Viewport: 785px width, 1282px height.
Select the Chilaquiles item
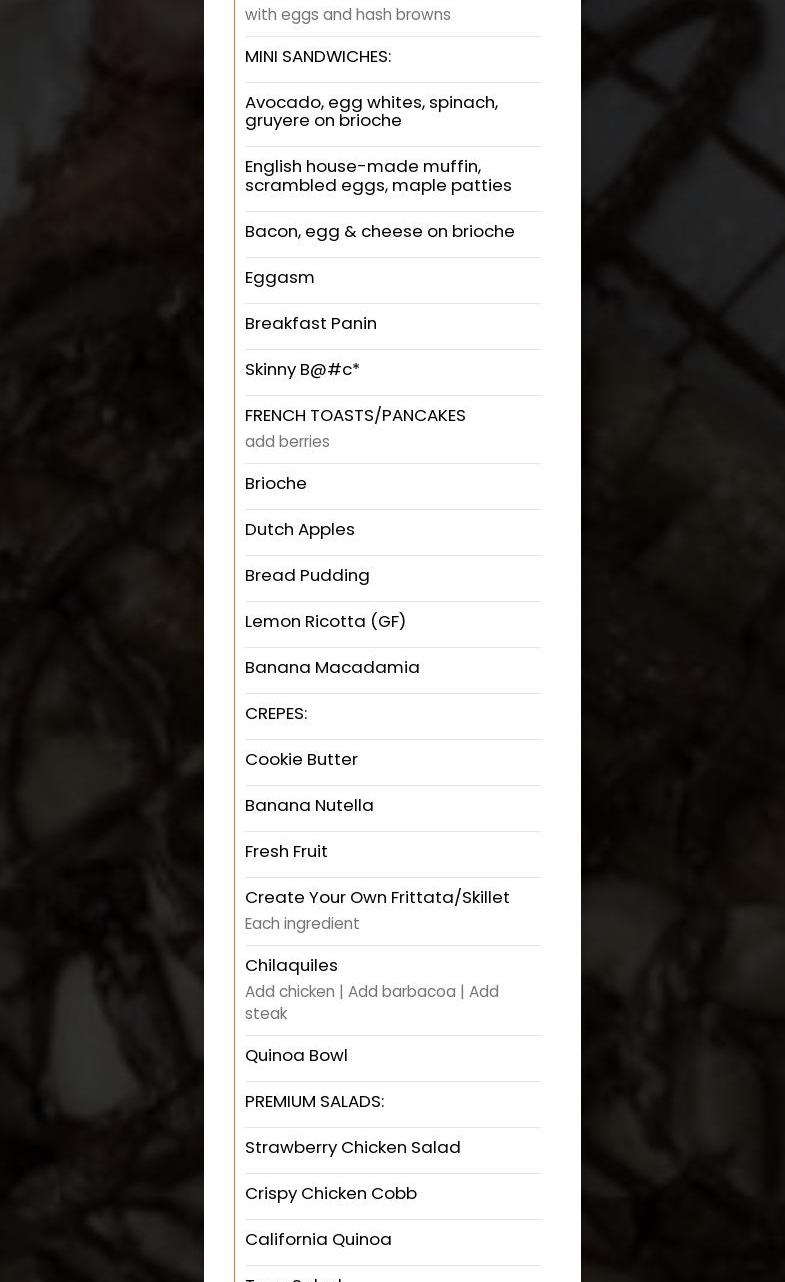click(x=291, y=966)
